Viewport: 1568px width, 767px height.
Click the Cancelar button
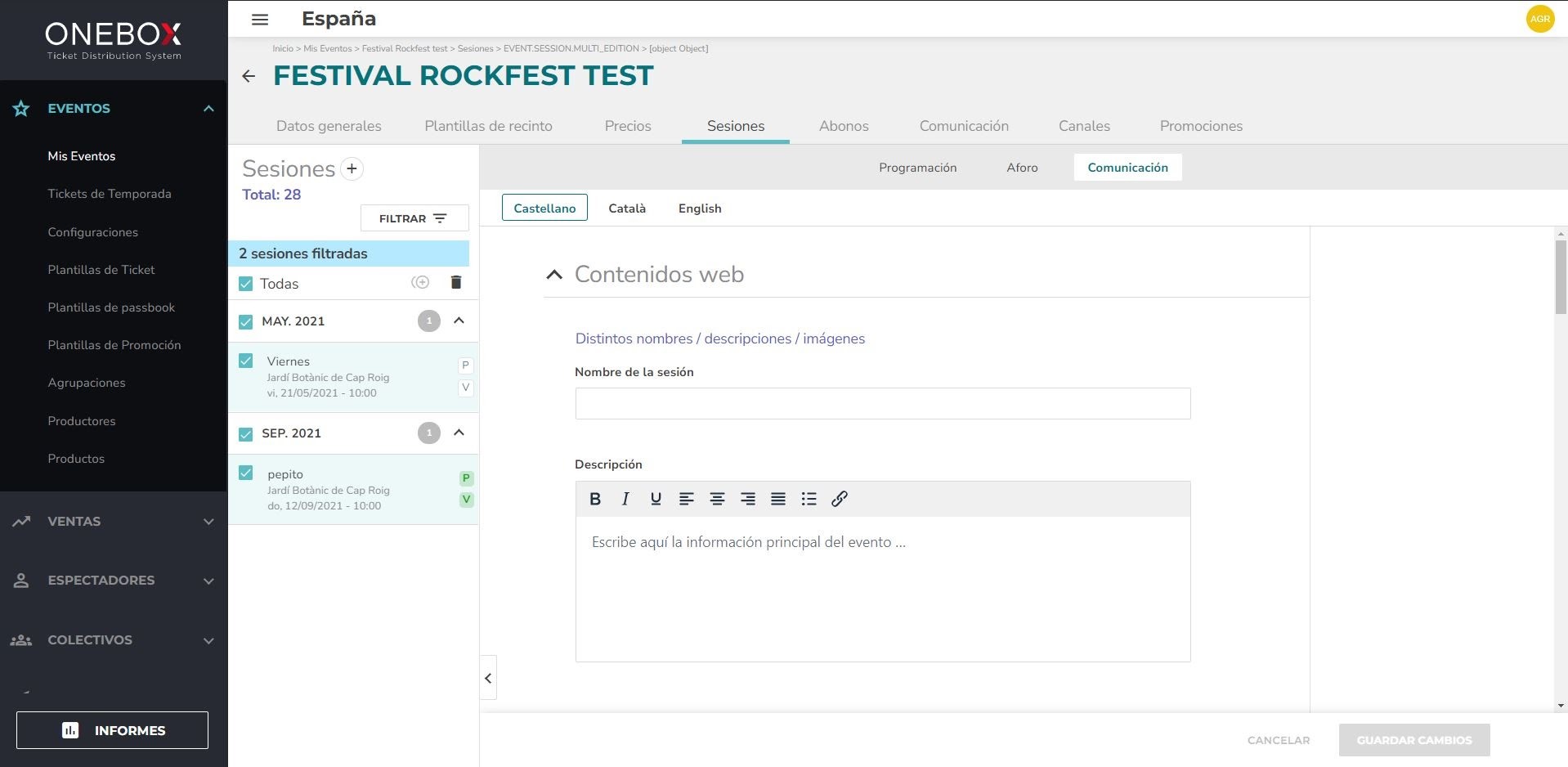pos(1279,740)
